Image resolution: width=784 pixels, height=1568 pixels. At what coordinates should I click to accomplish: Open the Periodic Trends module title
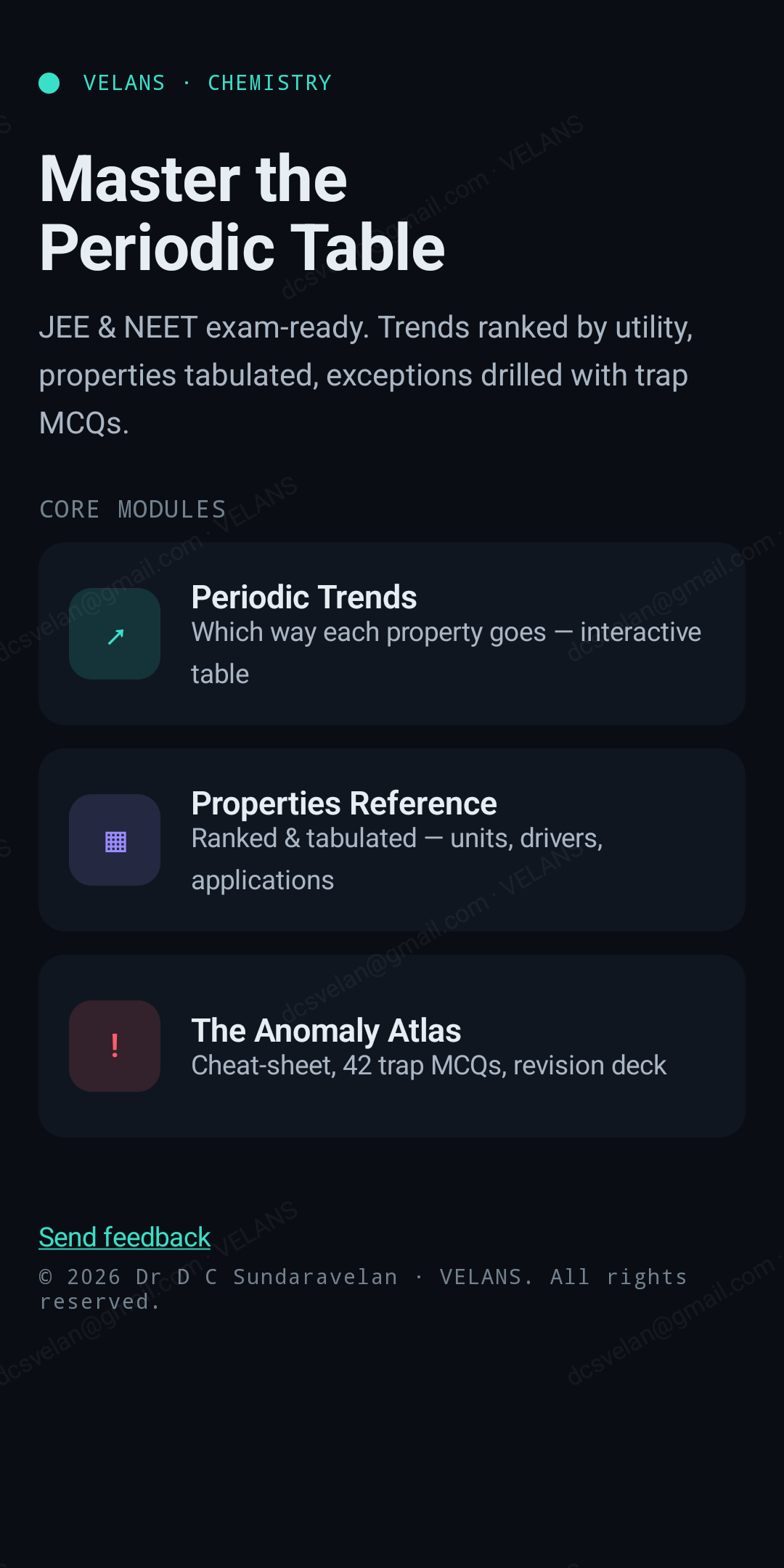(x=303, y=597)
